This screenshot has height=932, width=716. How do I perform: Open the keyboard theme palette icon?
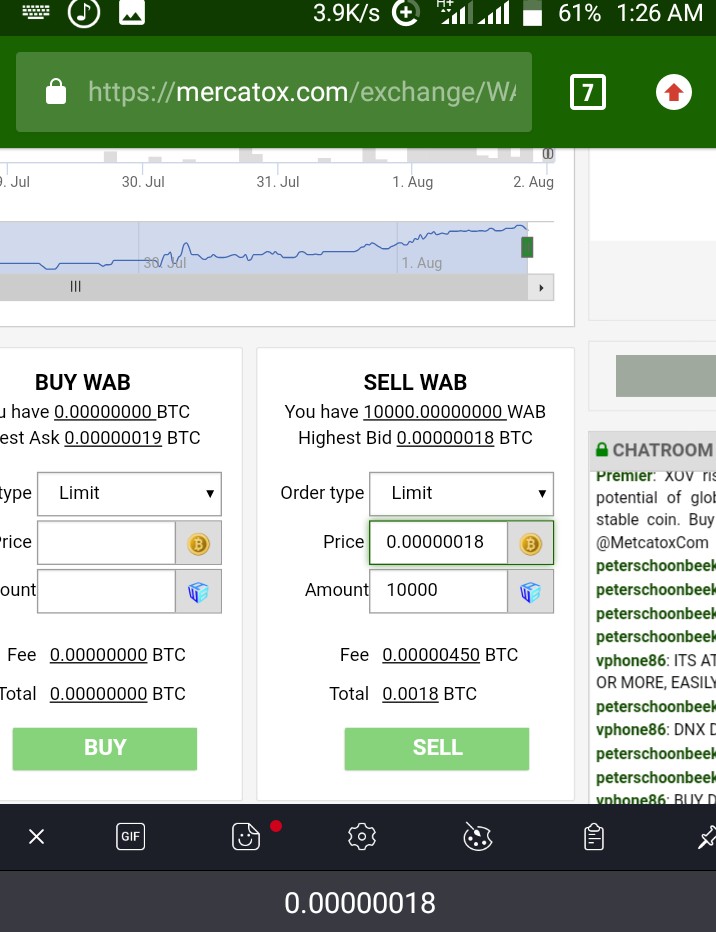coord(477,837)
